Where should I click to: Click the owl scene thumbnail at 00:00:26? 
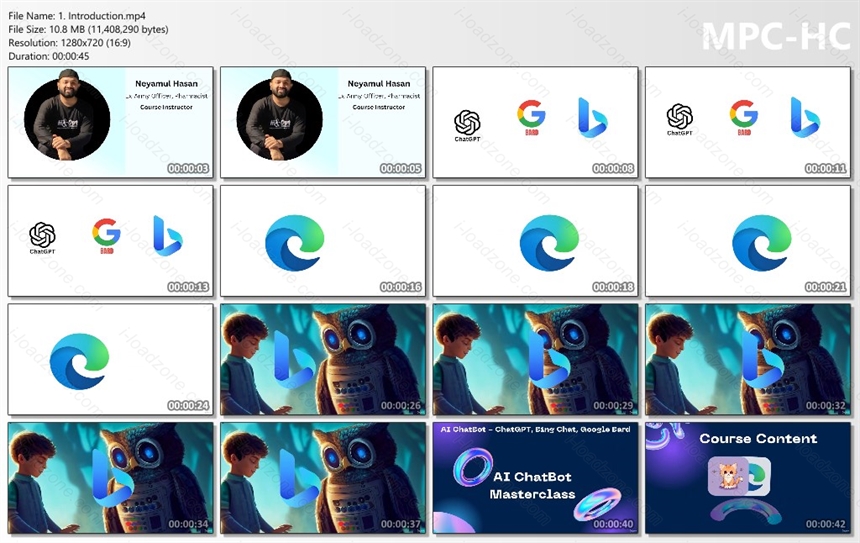pyautogui.click(x=323, y=359)
